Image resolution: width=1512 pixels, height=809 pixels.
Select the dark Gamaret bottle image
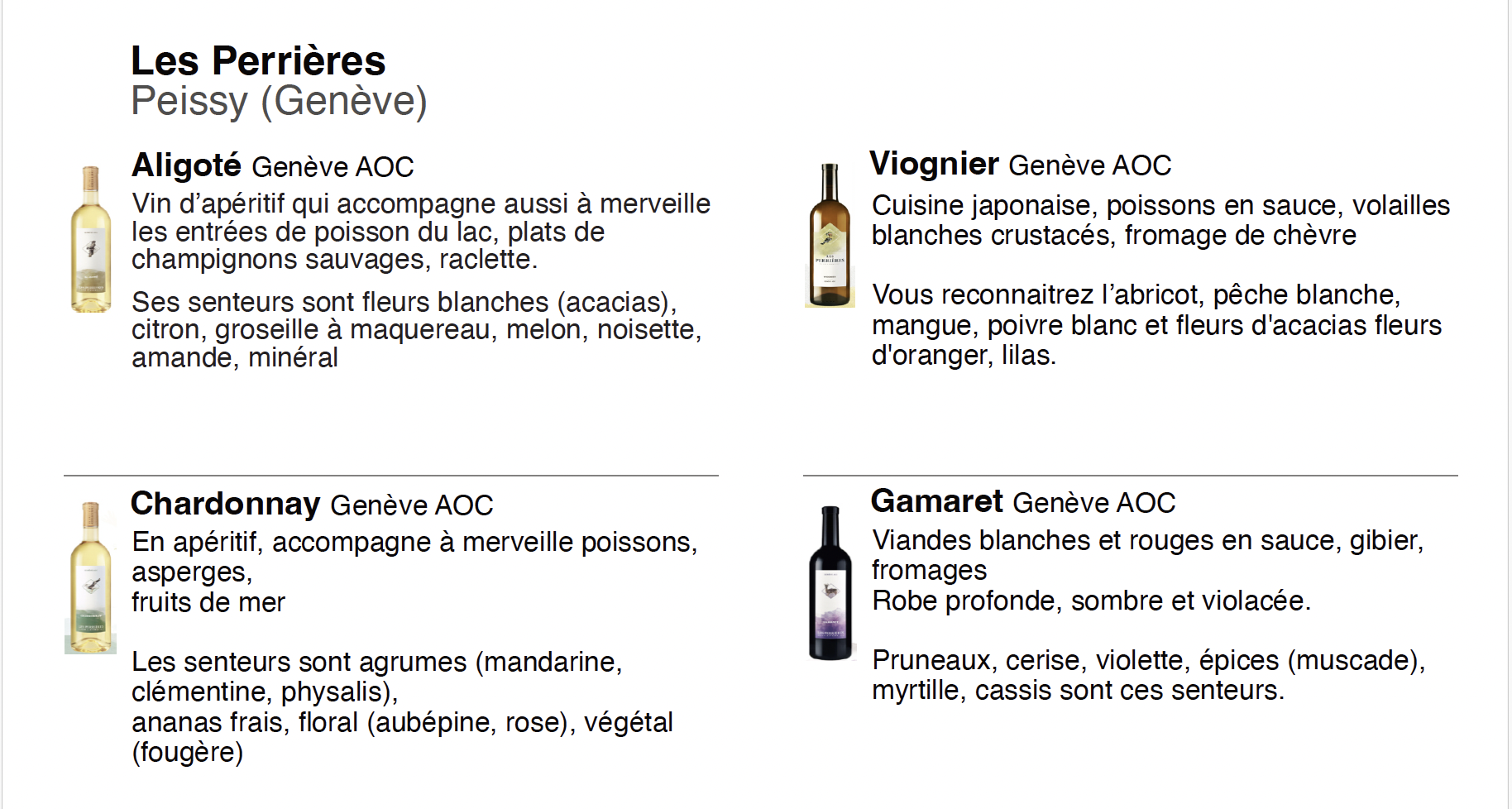click(x=830, y=582)
